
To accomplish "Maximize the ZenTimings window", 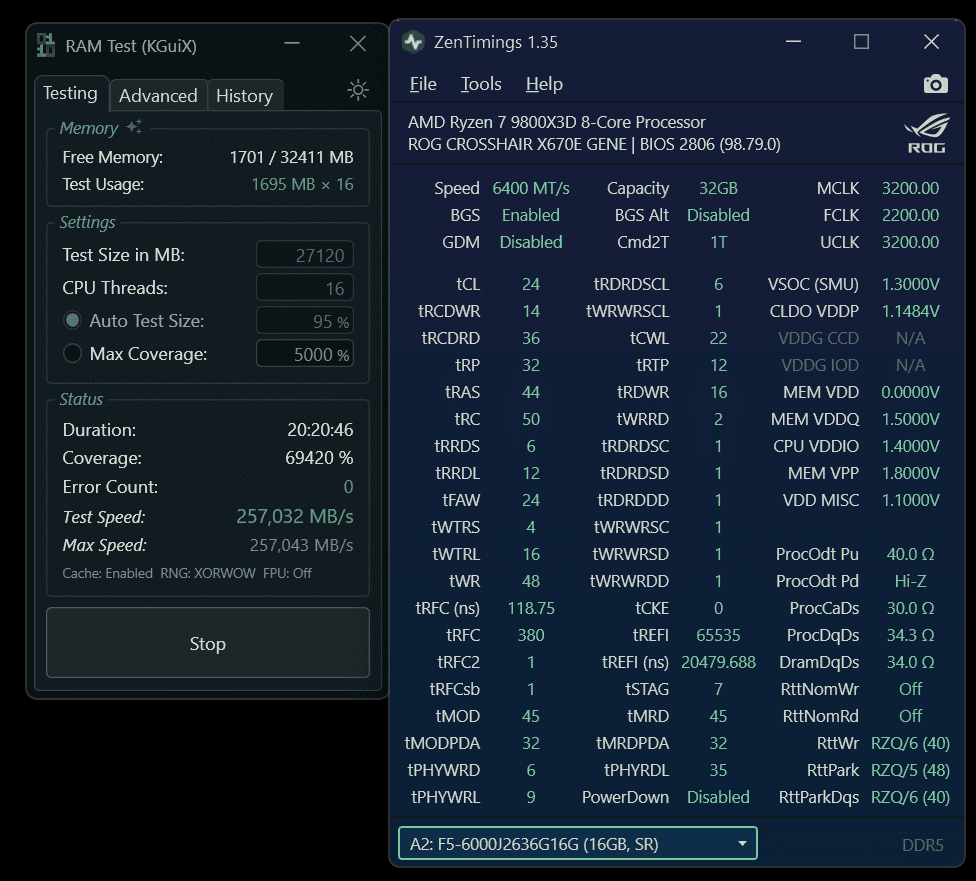I will (861, 42).
